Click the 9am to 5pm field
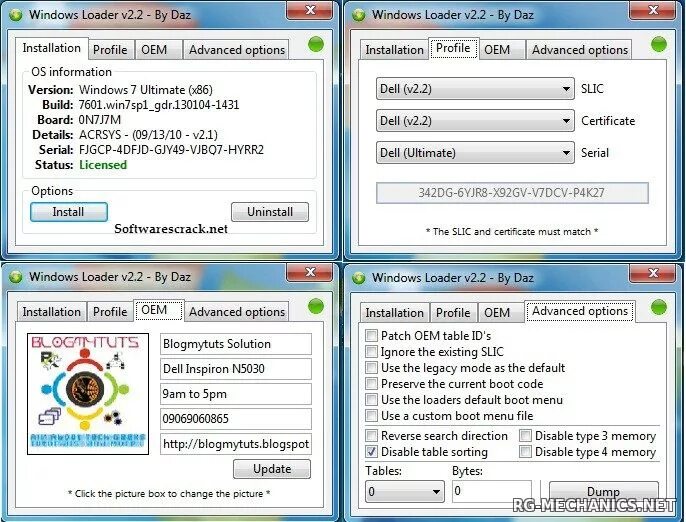This screenshot has width=686, height=522. 236,394
